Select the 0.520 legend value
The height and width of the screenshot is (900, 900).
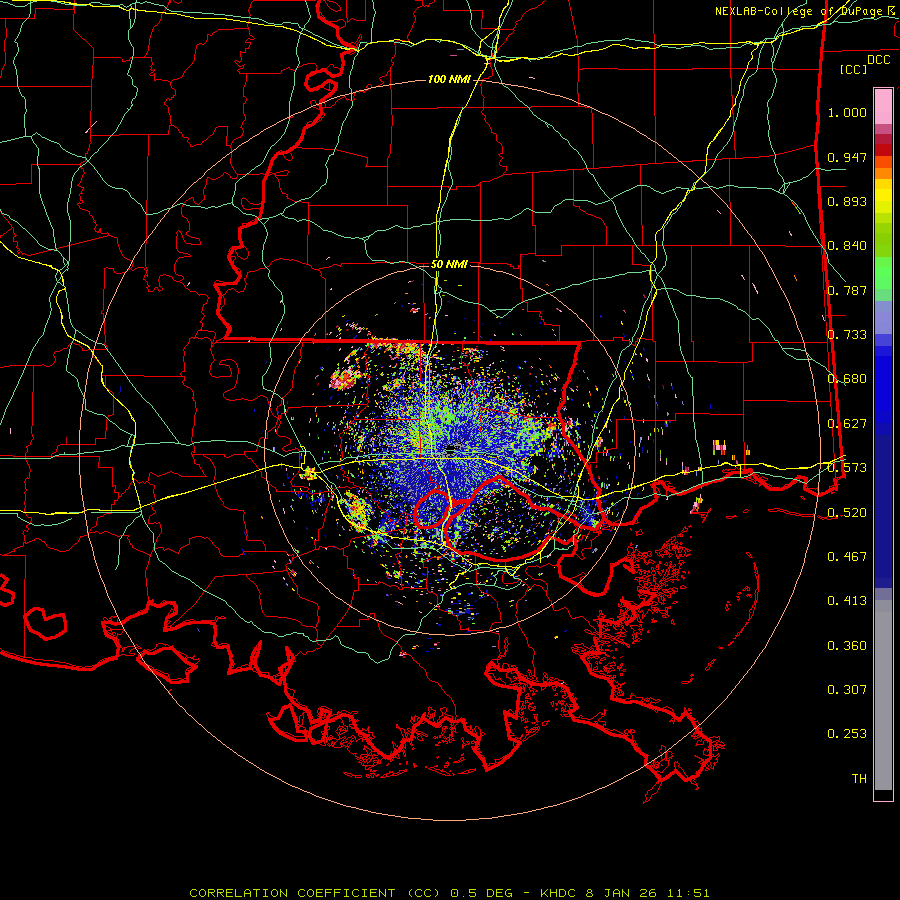(847, 513)
